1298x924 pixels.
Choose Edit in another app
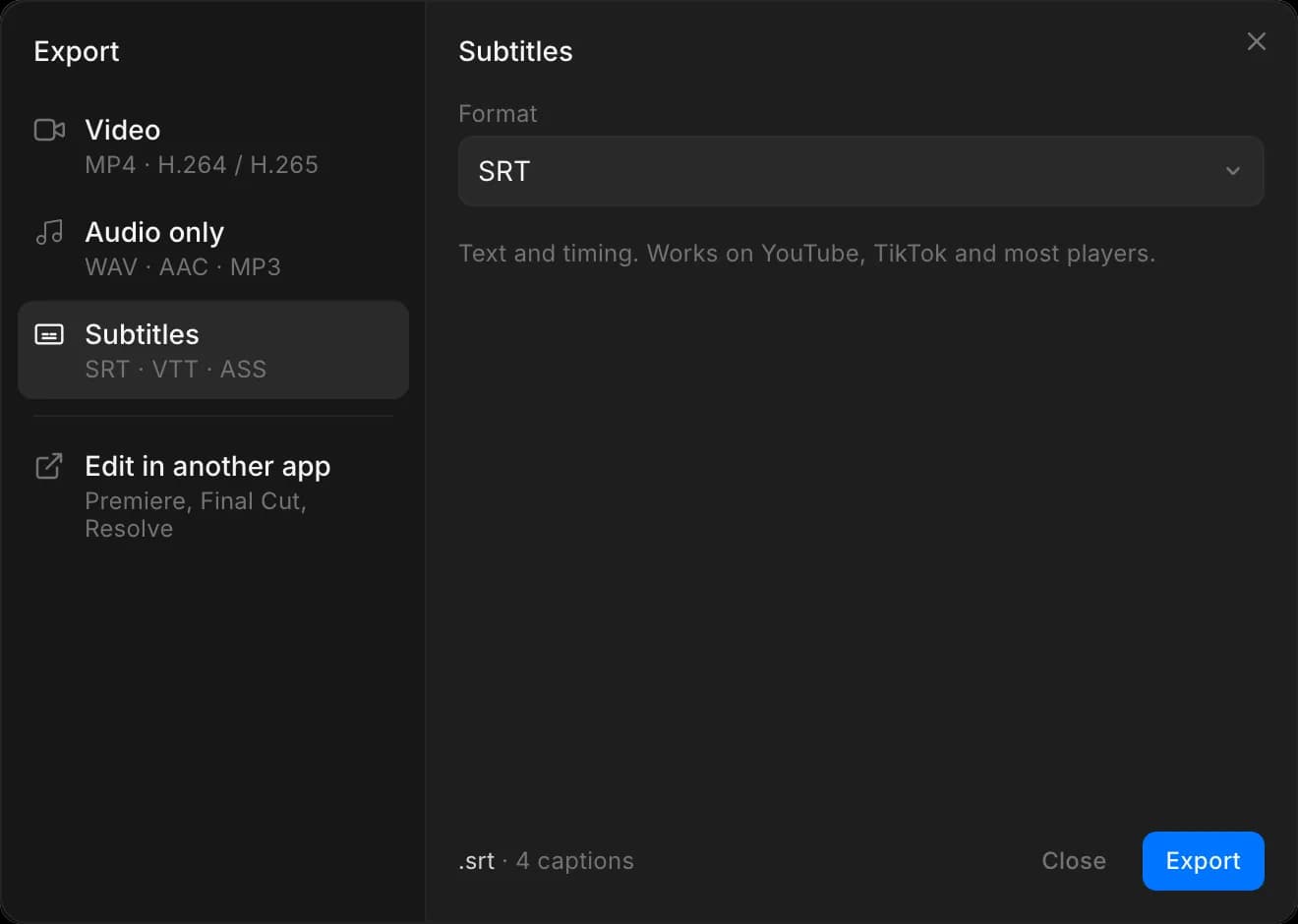pyautogui.click(x=213, y=495)
